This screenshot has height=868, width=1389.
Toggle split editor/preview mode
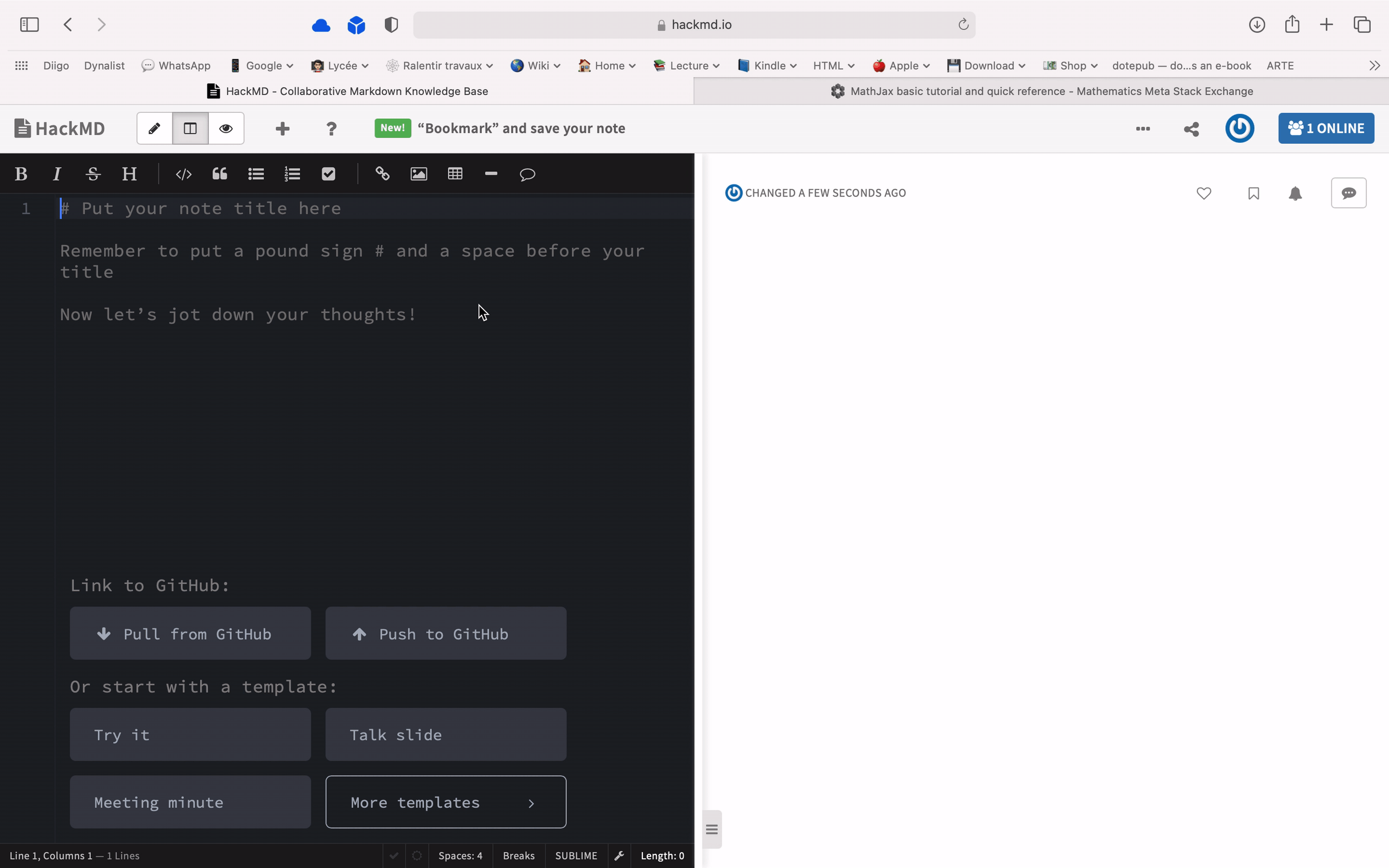(x=190, y=128)
